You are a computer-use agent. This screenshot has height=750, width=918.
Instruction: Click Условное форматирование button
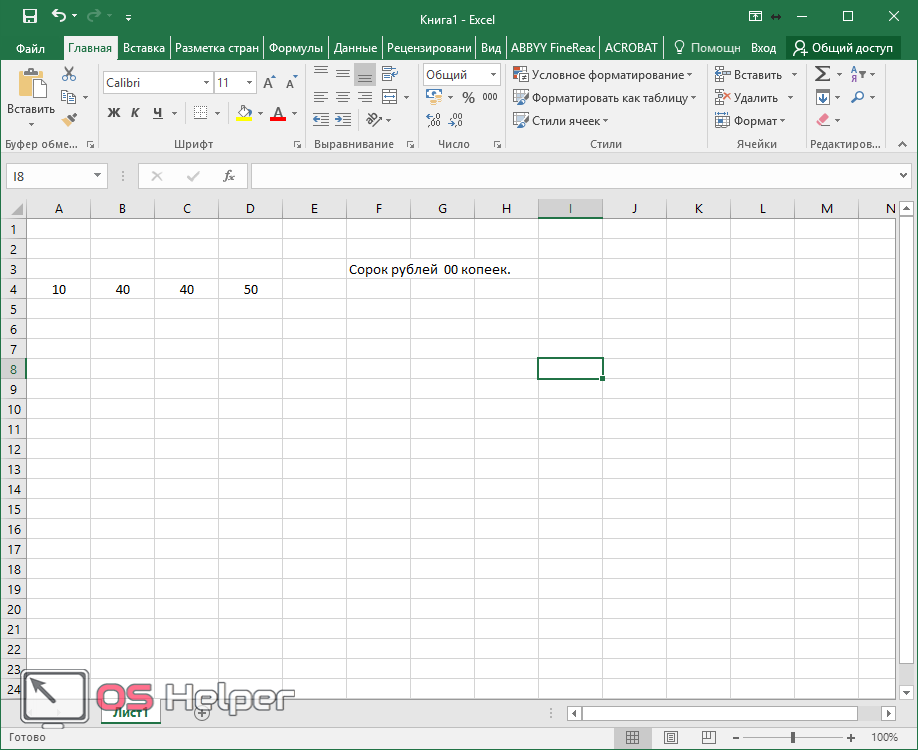tap(602, 75)
